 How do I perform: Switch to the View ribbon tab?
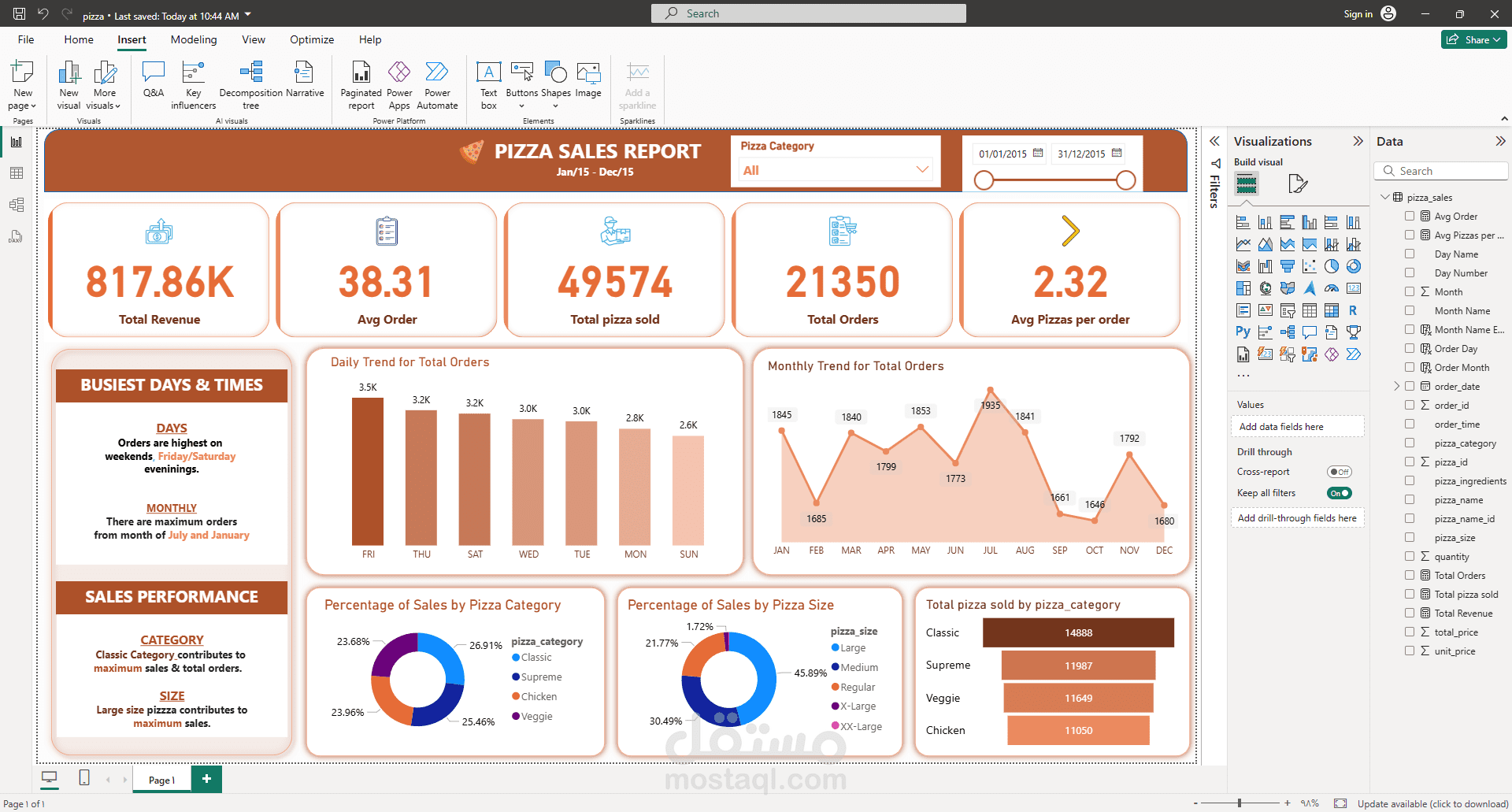[254, 39]
